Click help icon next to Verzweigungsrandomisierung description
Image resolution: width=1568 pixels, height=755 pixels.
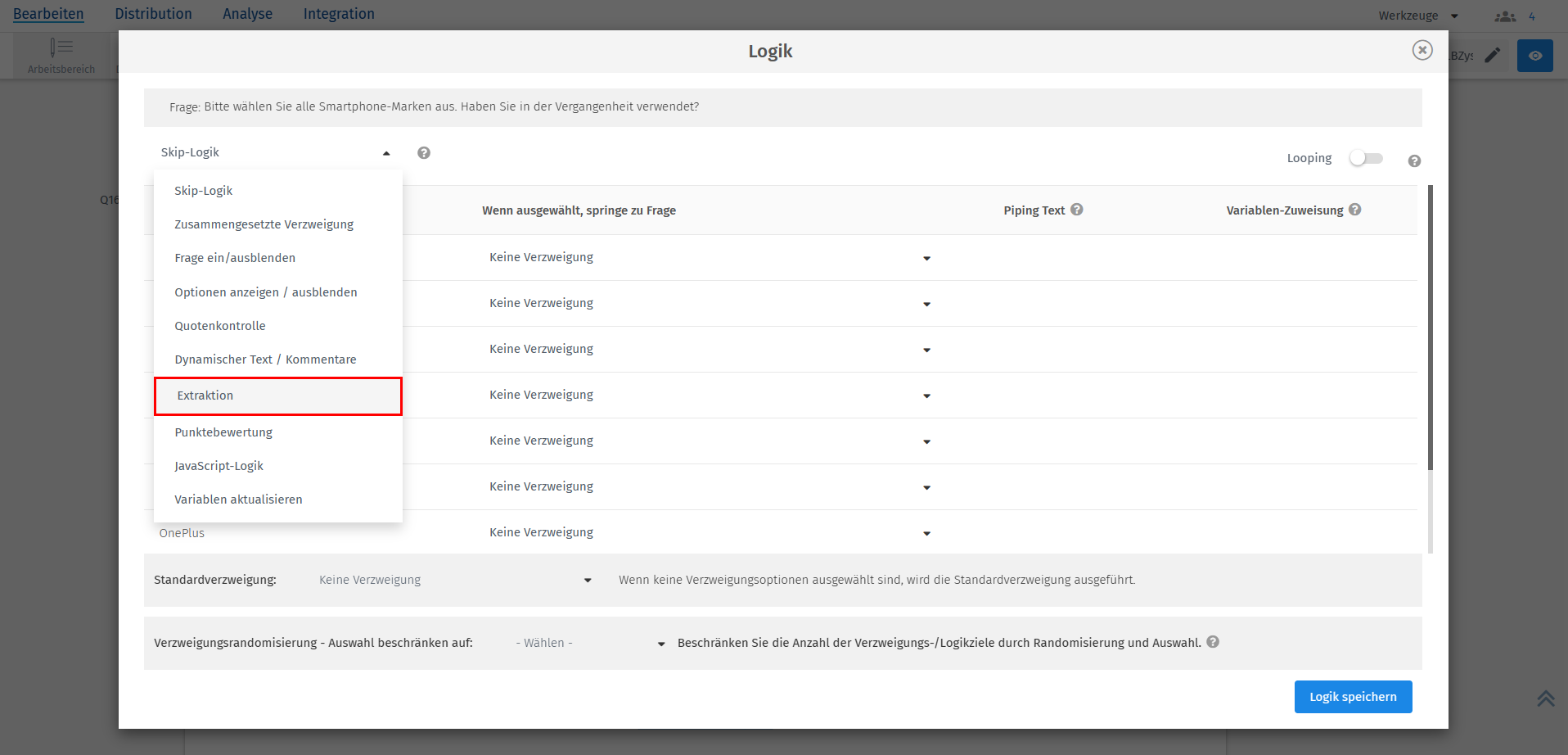(x=1213, y=642)
